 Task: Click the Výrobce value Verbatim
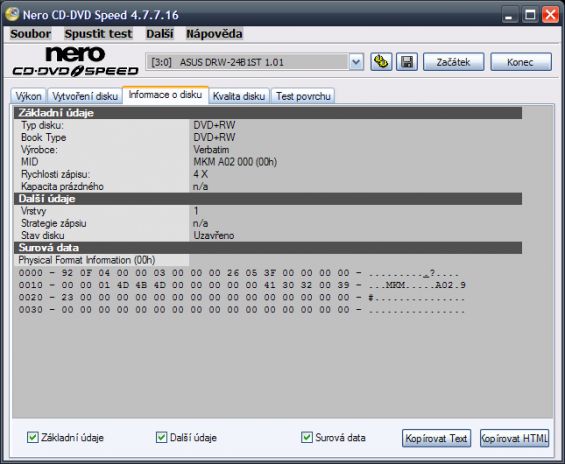tap(211, 150)
